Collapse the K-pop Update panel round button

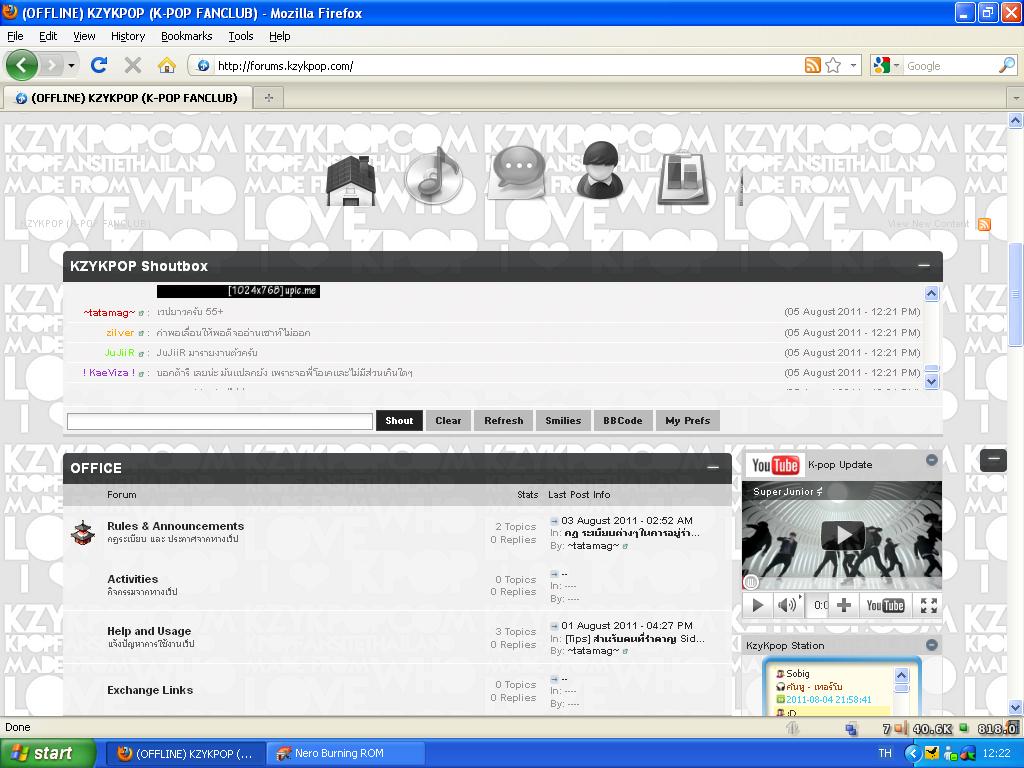click(932, 460)
